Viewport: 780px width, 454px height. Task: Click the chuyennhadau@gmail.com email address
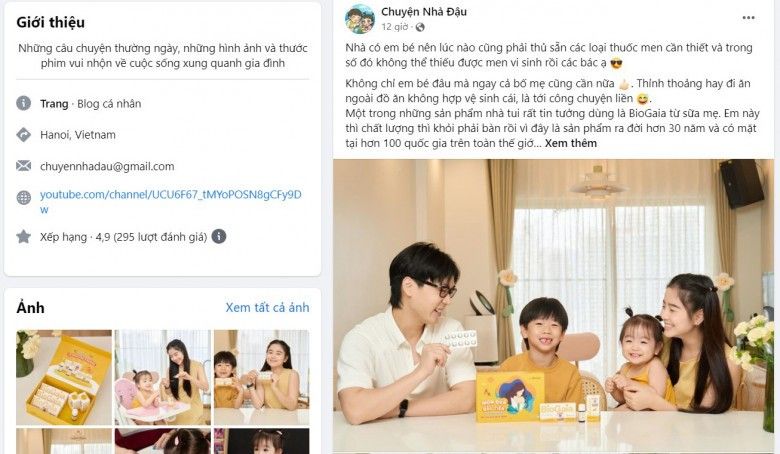pos(107,167)
